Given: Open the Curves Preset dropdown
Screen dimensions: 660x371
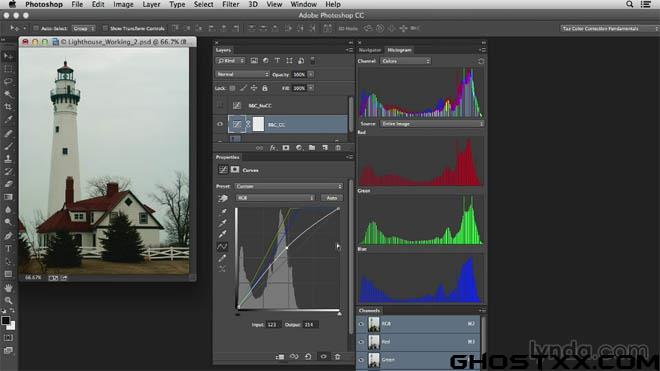Looking at the screenshot, I should click(288, 186).
